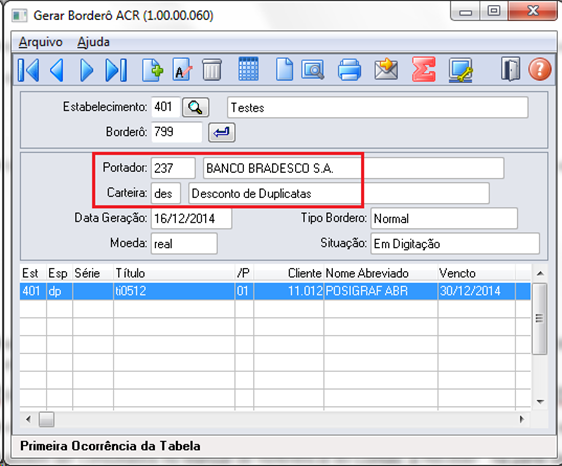562x466 pixels.
Task: Click the Portador code field 237
Action: (x=173, y=168)
